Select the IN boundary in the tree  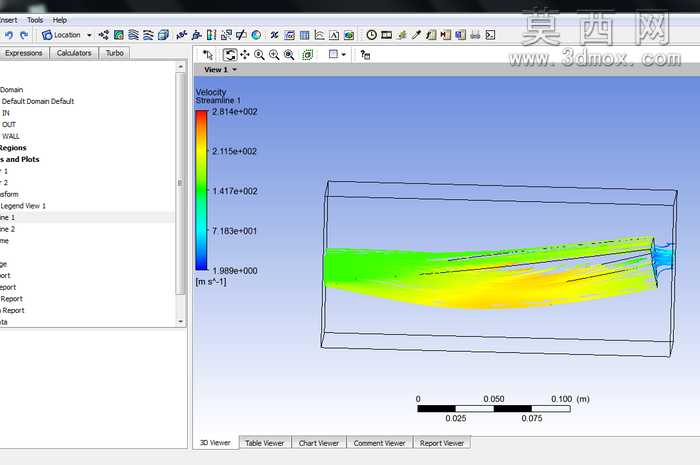(x=6, y=113)
